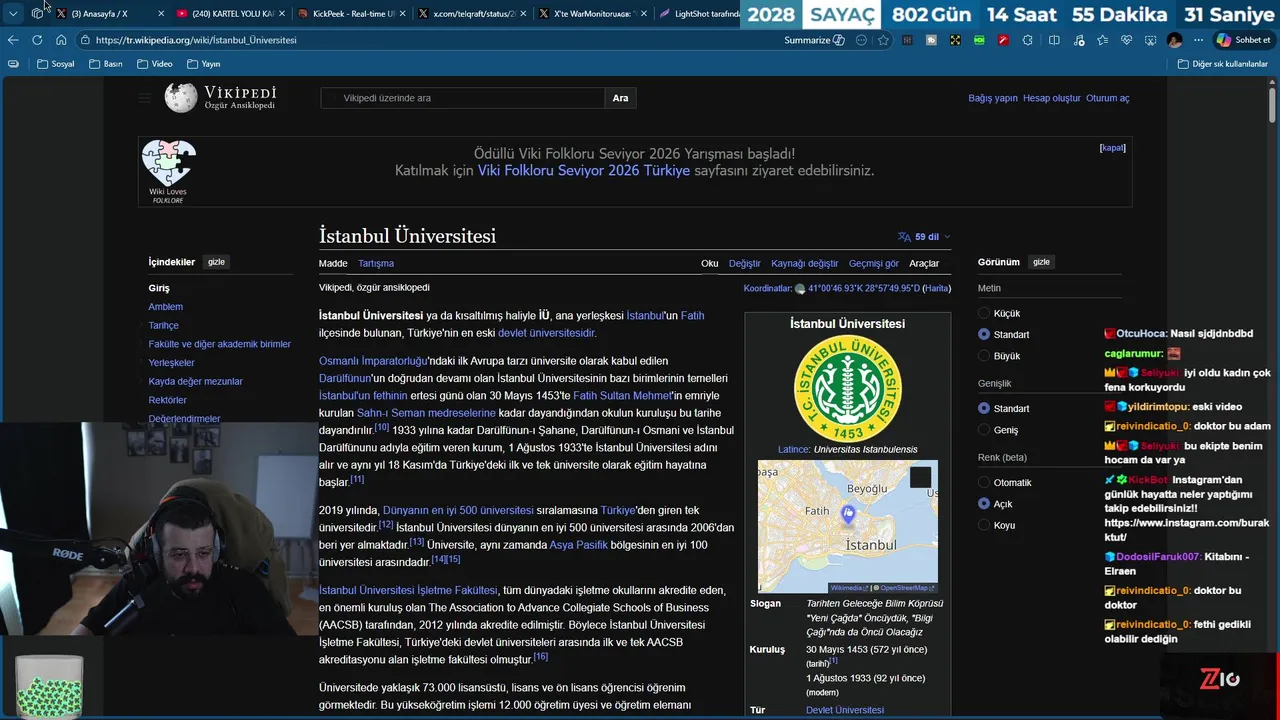Select Büyük text size
1280x720 pixels.
click(984, 356)
